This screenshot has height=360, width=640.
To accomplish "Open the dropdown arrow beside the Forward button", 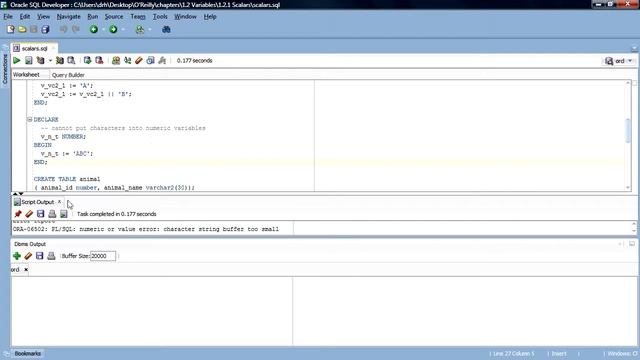I will [123, 30].
